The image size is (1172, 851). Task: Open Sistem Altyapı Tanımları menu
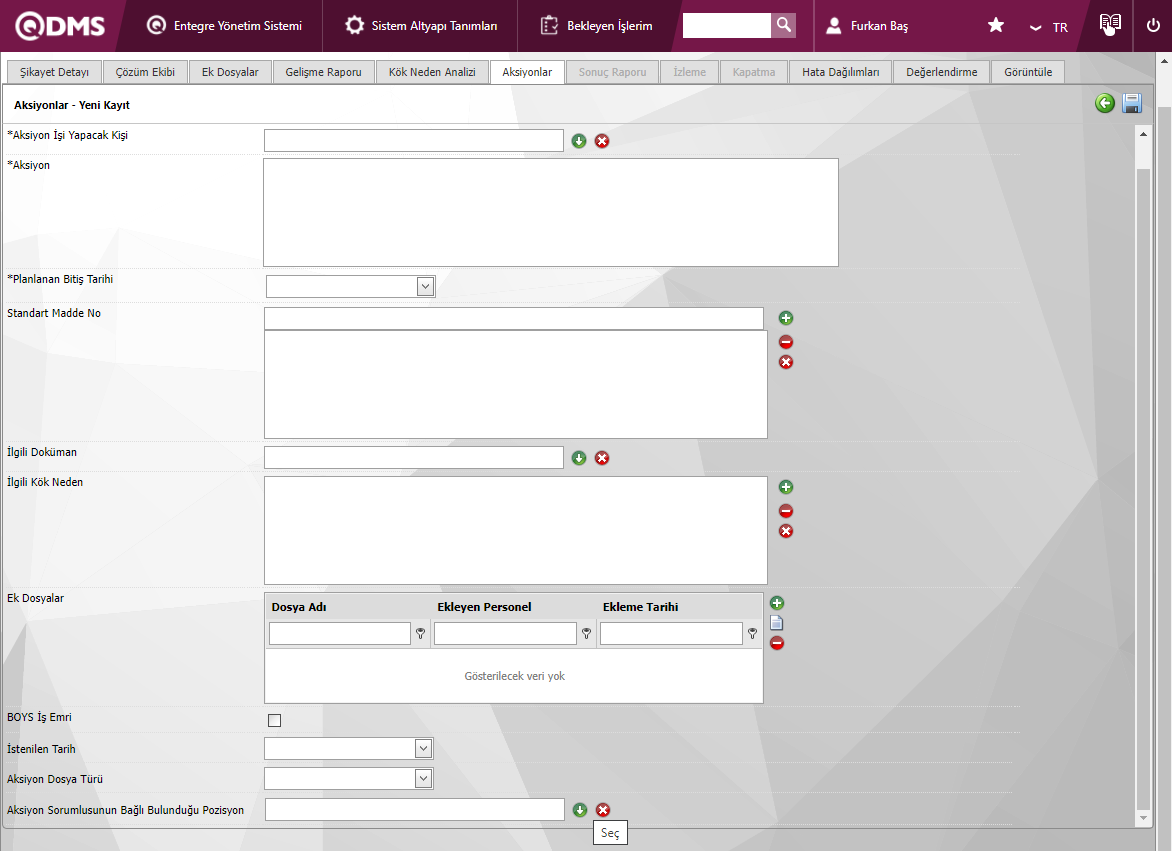tap(421, 25)
